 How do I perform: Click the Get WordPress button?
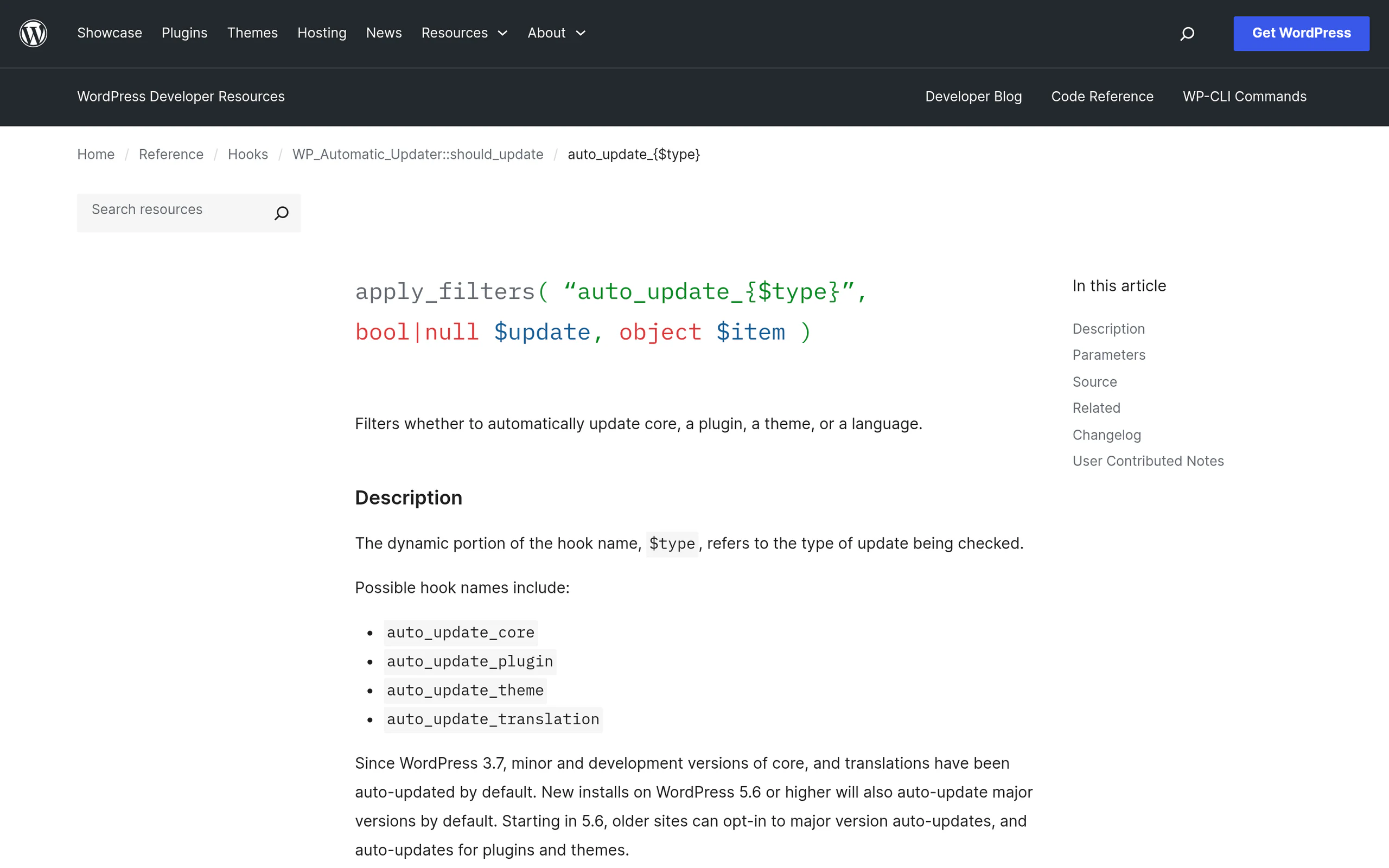click(x=1301, y=33)
